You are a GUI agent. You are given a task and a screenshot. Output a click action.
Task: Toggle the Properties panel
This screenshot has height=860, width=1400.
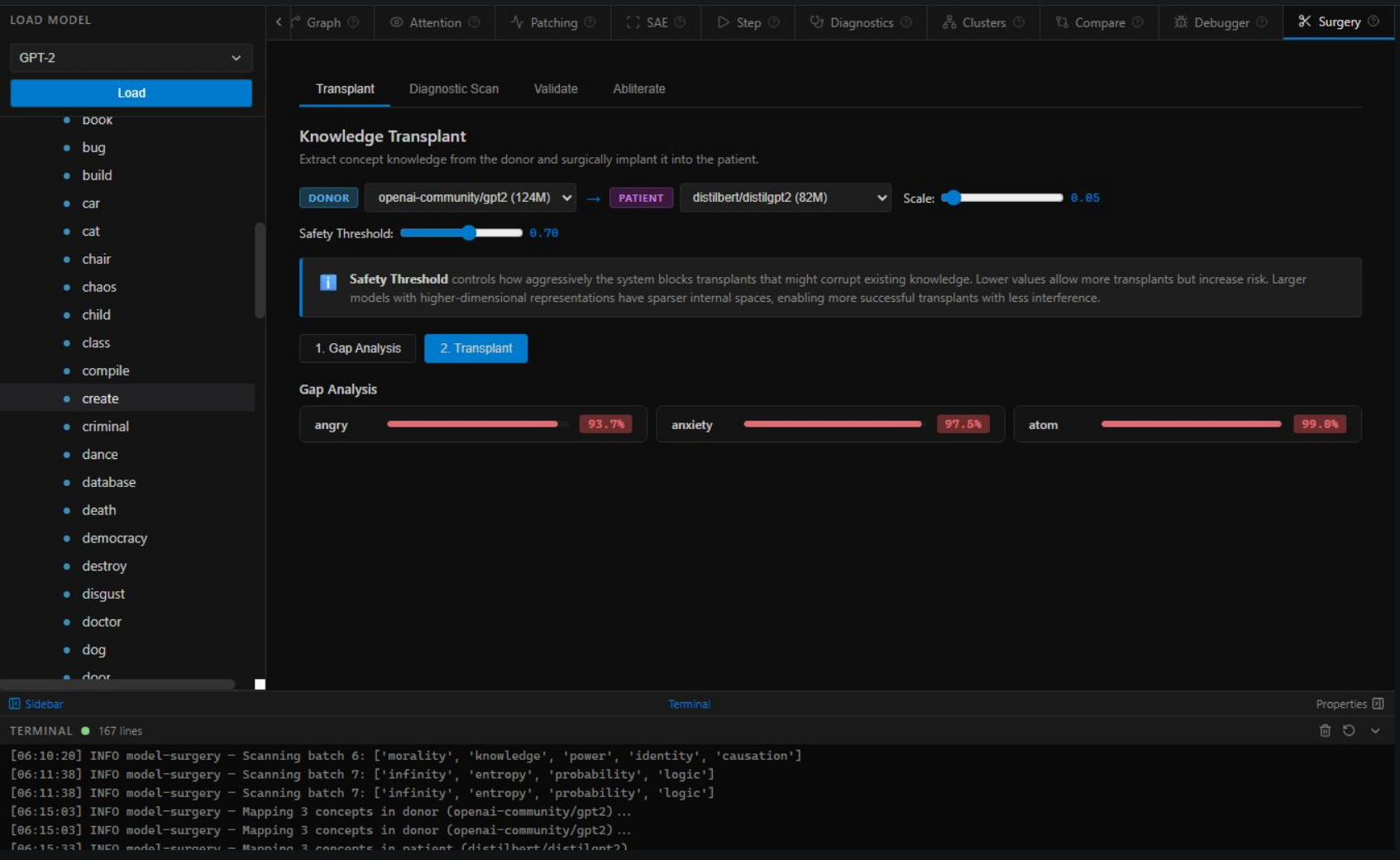[x=1349, y=704]
